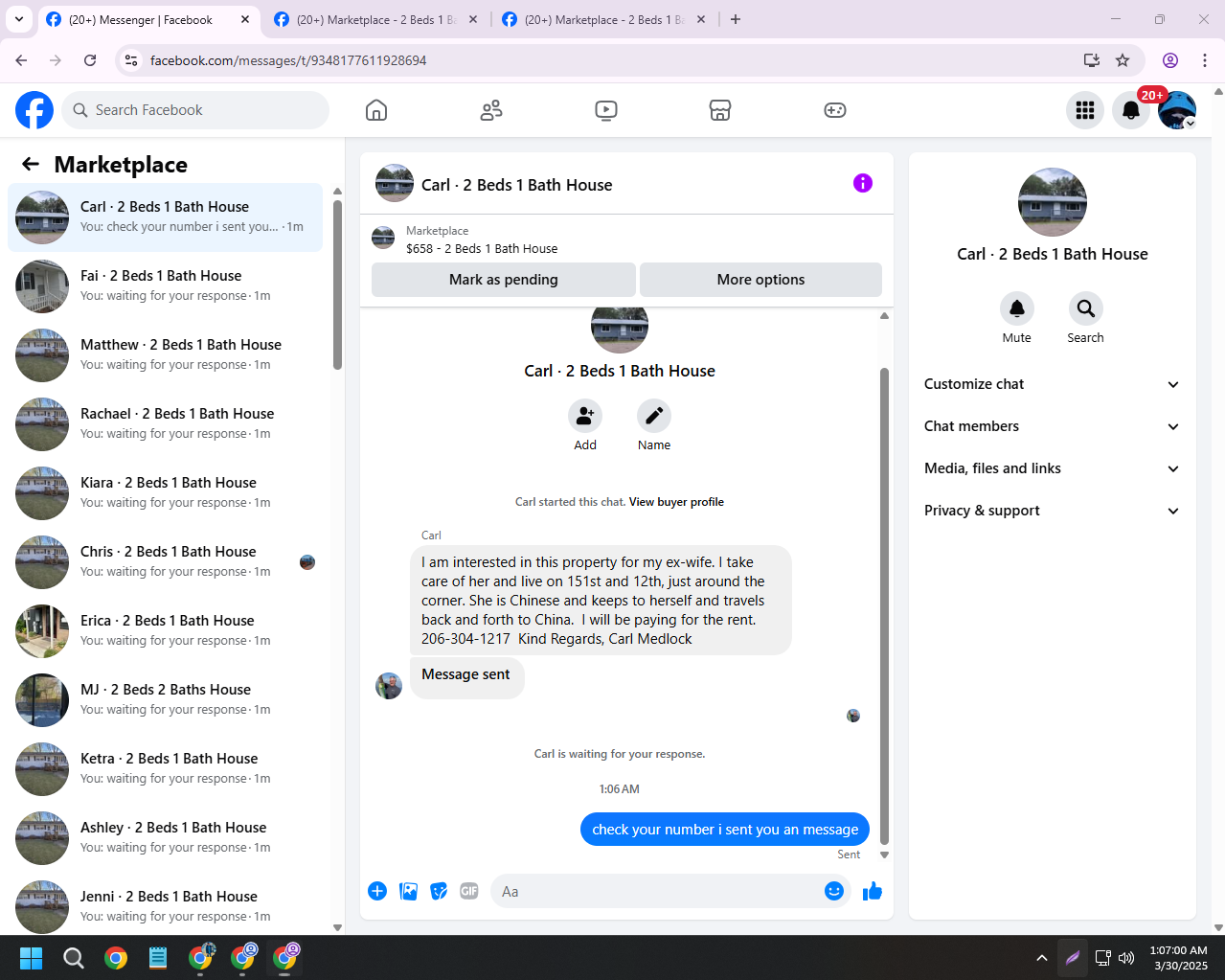Click Mark as pending button
The image size is (1225, 980).
(x=504, y=280)
